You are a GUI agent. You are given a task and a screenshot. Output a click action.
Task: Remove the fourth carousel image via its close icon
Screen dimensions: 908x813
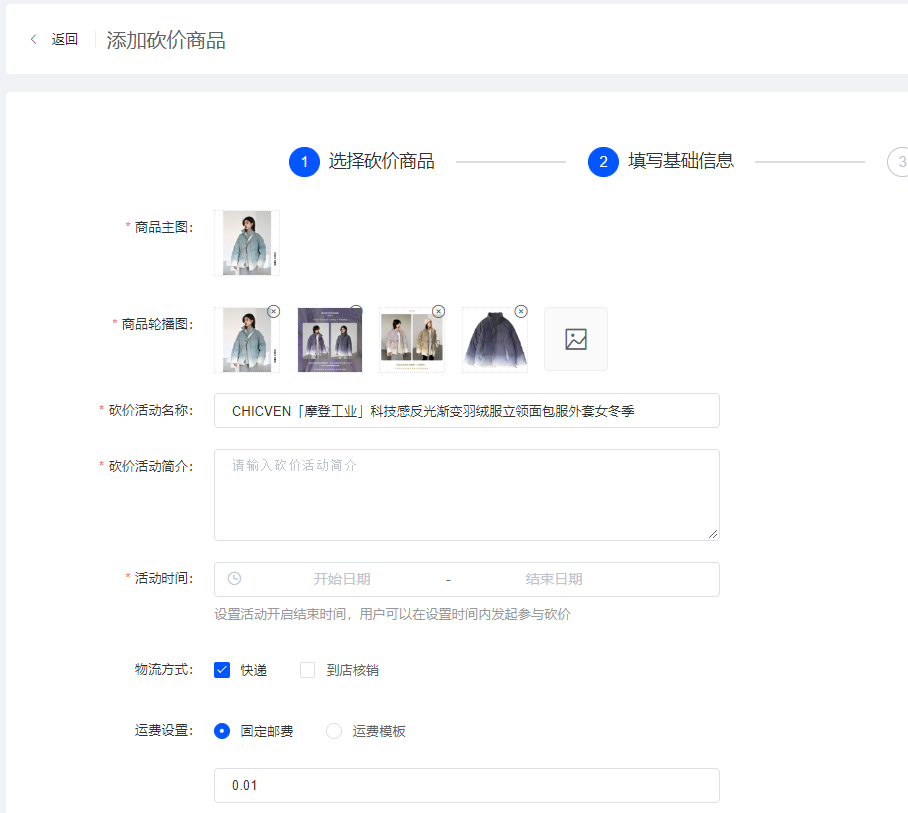click(521, 312)
